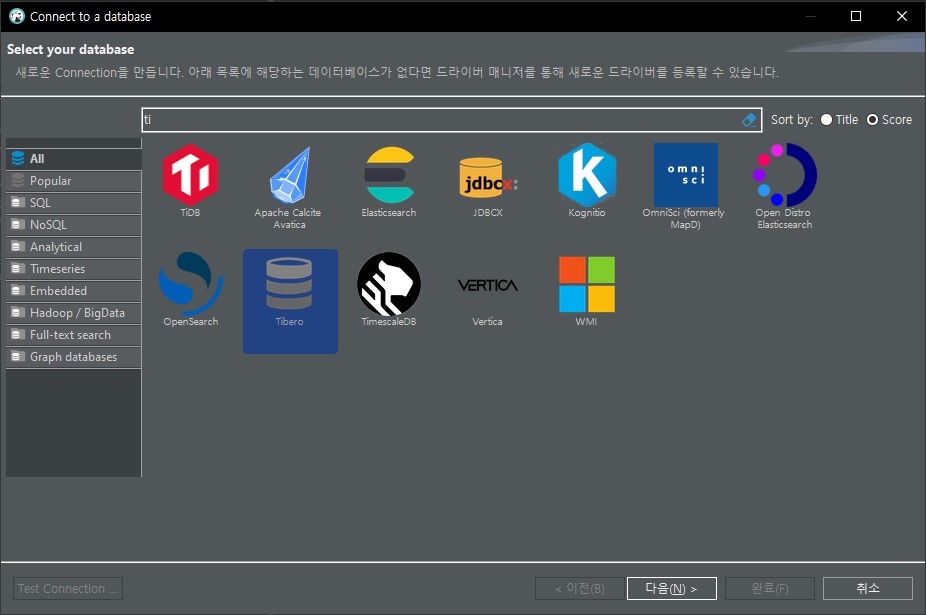This screenshot has width=926, height=615.
Task: Open the Analytical category
Action: [x=74, y=247]
